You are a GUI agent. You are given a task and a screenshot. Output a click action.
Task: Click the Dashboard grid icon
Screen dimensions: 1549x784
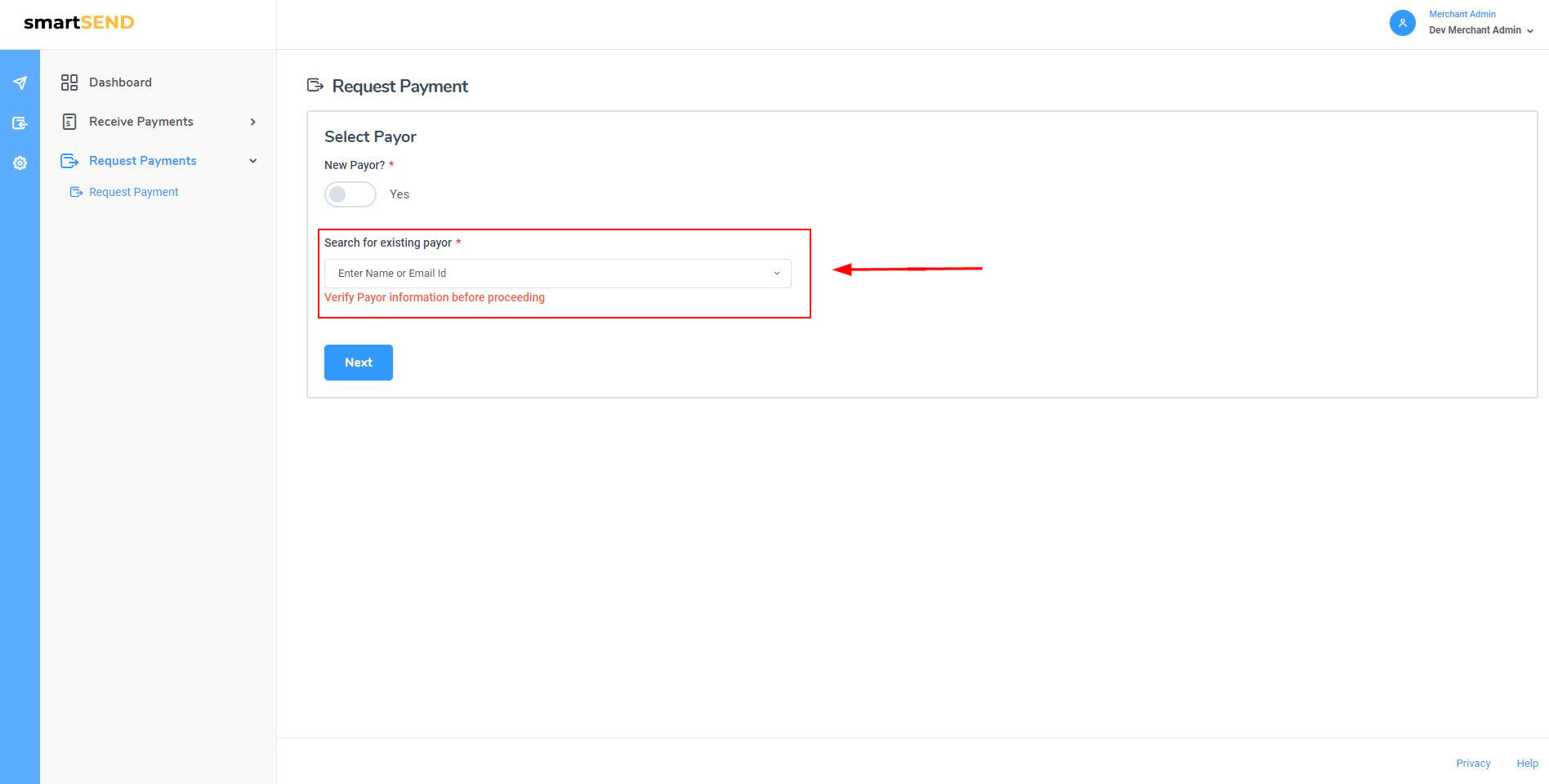click(69, 82)
